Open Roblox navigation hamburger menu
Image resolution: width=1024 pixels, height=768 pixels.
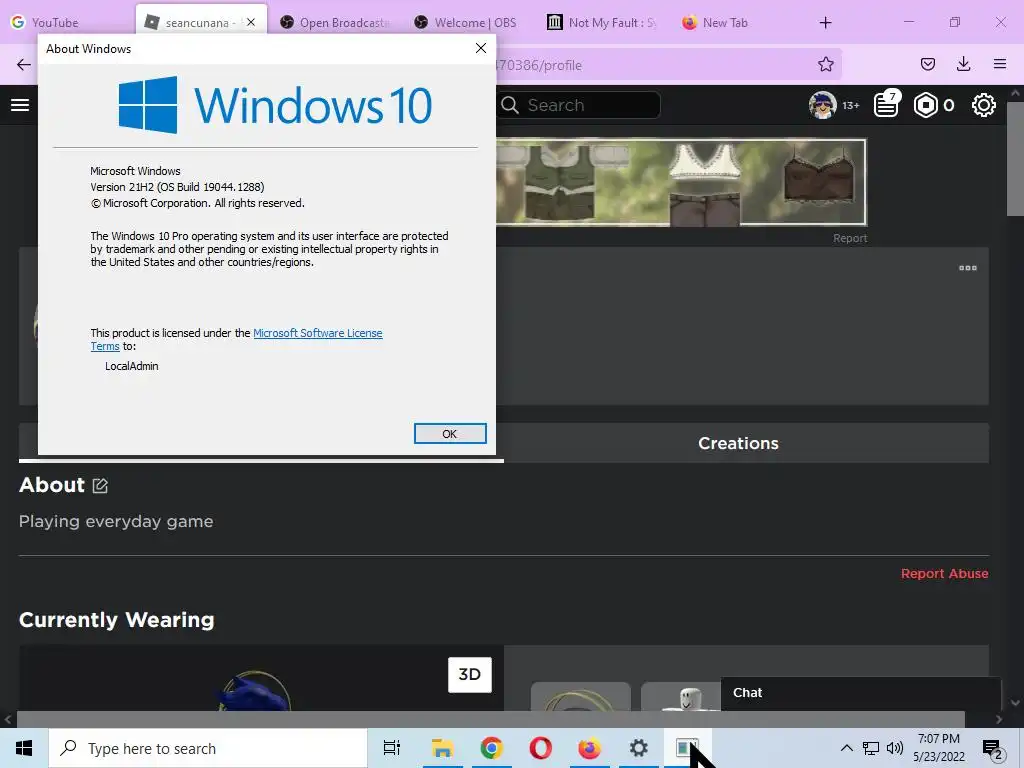click(20, 105)
